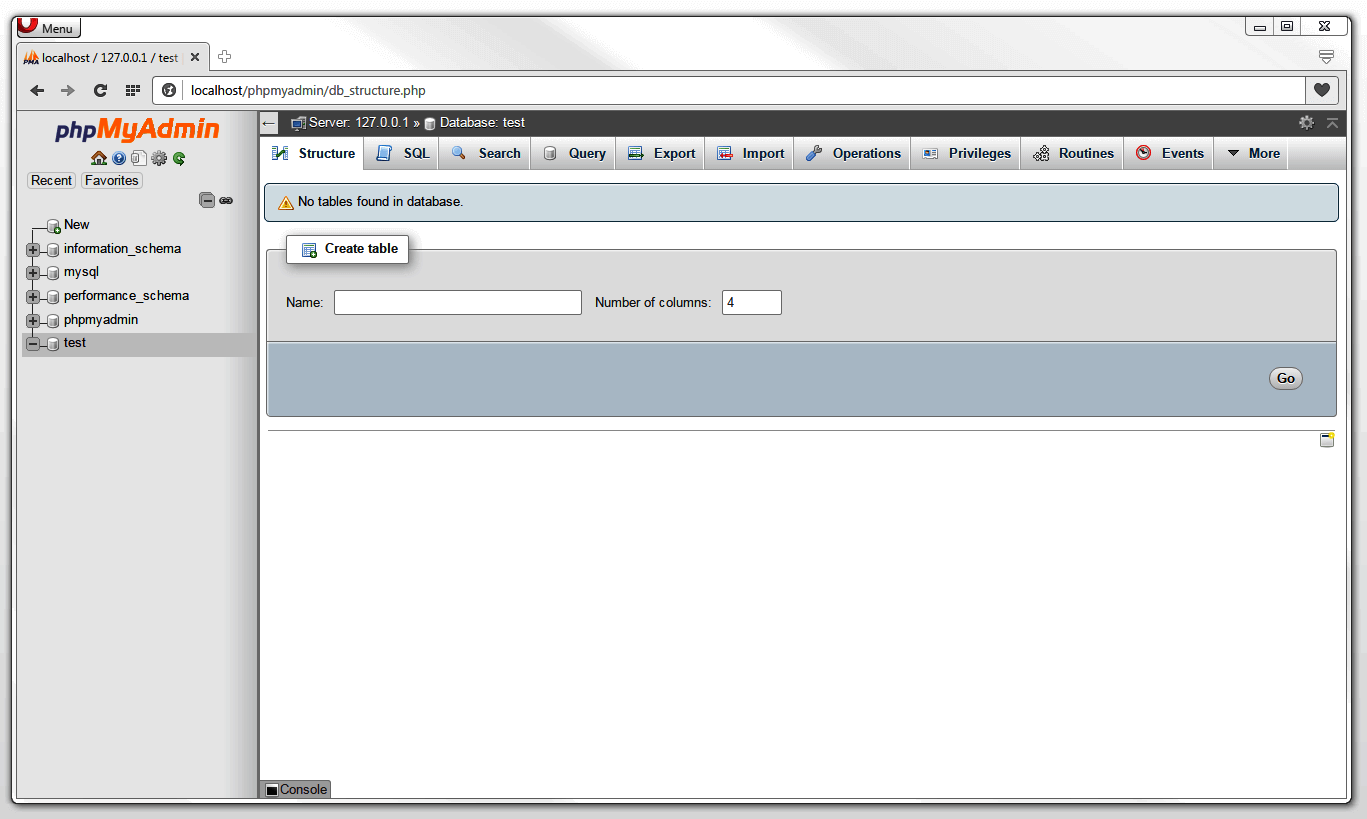The height and width of the screenshot is (819, 1367).
Task: Click the table Name input field
Action: coord(456,302)
